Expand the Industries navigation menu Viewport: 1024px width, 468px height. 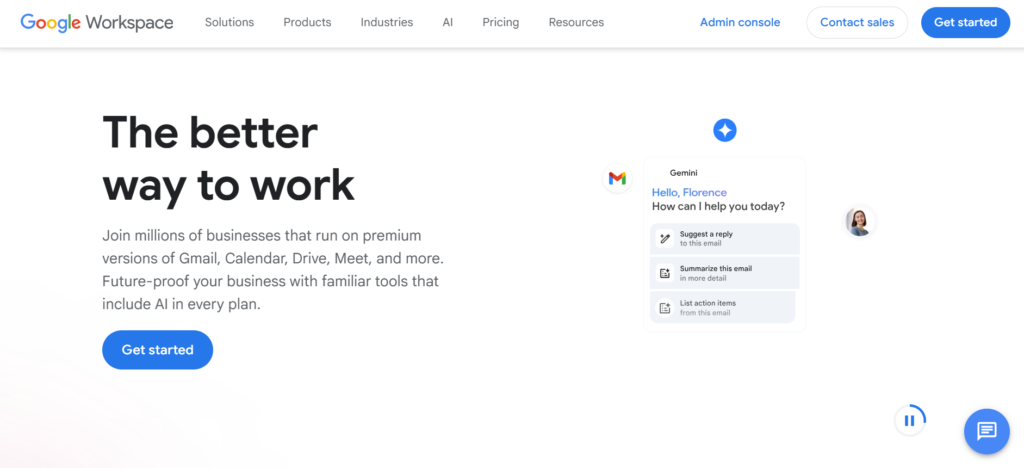click(387, 22)
